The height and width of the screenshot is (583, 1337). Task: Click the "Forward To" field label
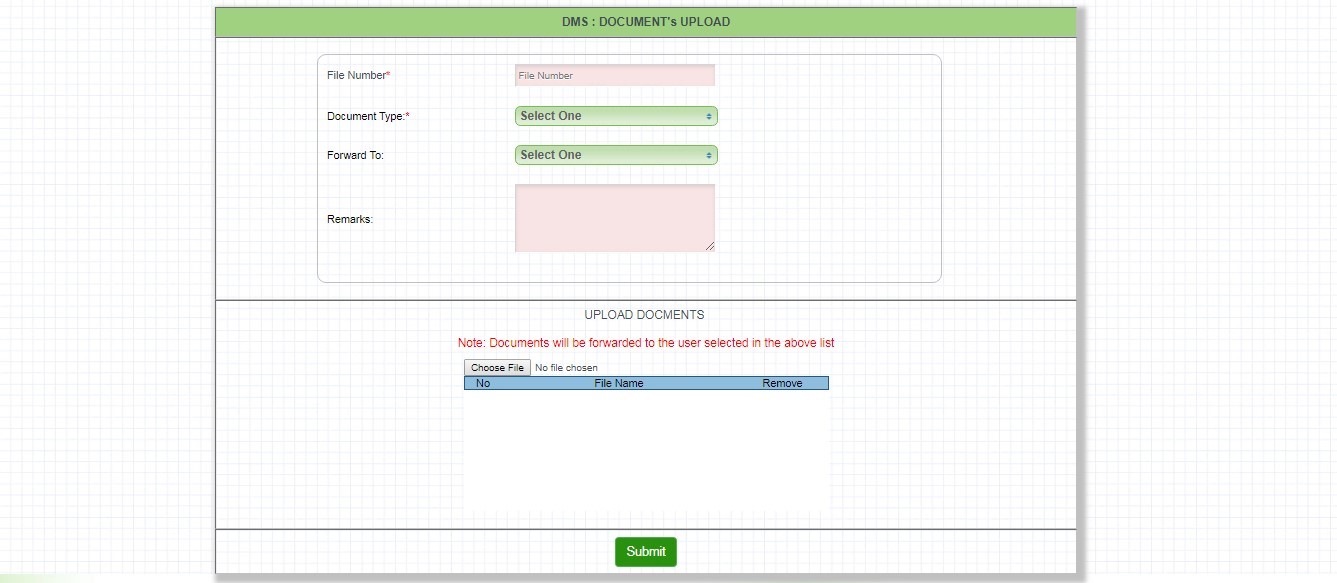355,155
